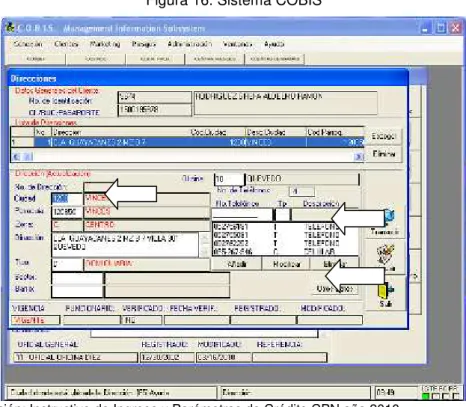Click the Transmitir globe icon
The image size is (466, 407).
389,217
